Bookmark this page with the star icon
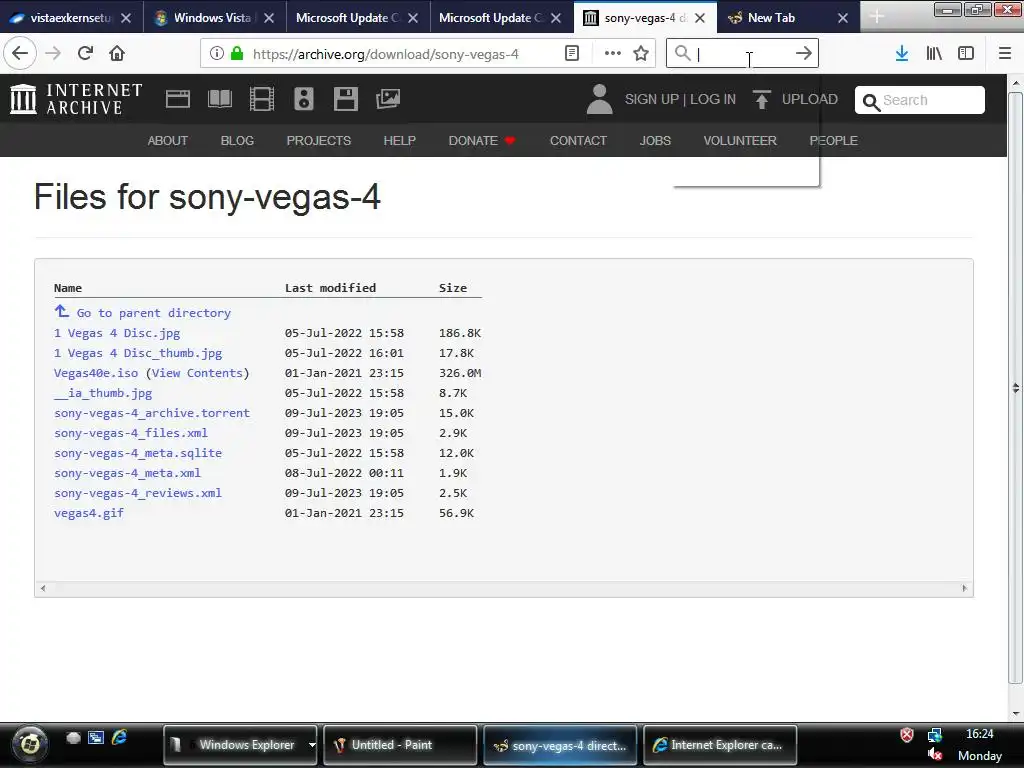This screenshot has width=1024, height=768. (641, 53)
